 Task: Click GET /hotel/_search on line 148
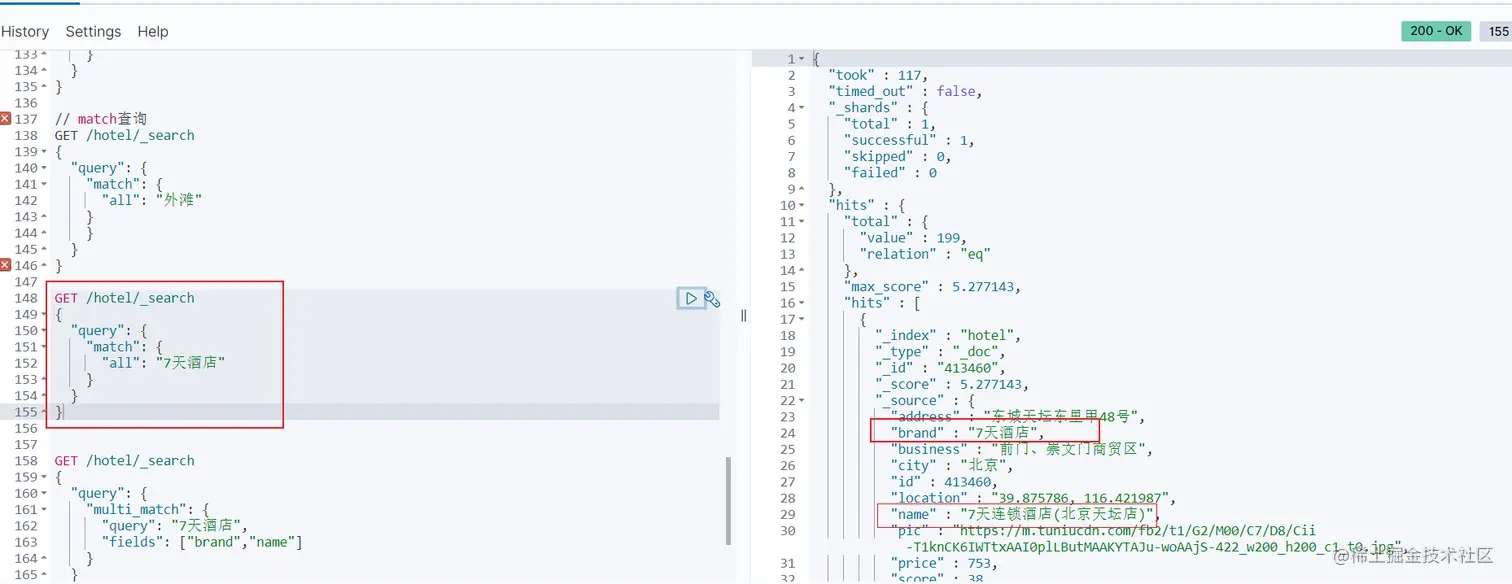pyautogui.click(x=125, y=298)
